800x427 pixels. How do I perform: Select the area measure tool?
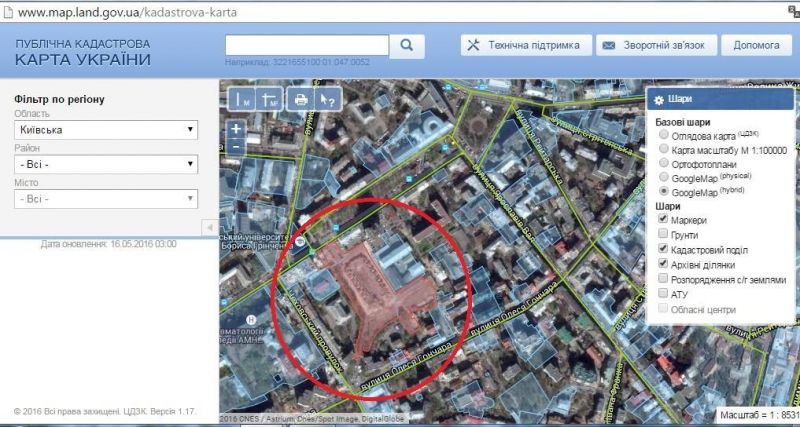click(x=268, y=99)
